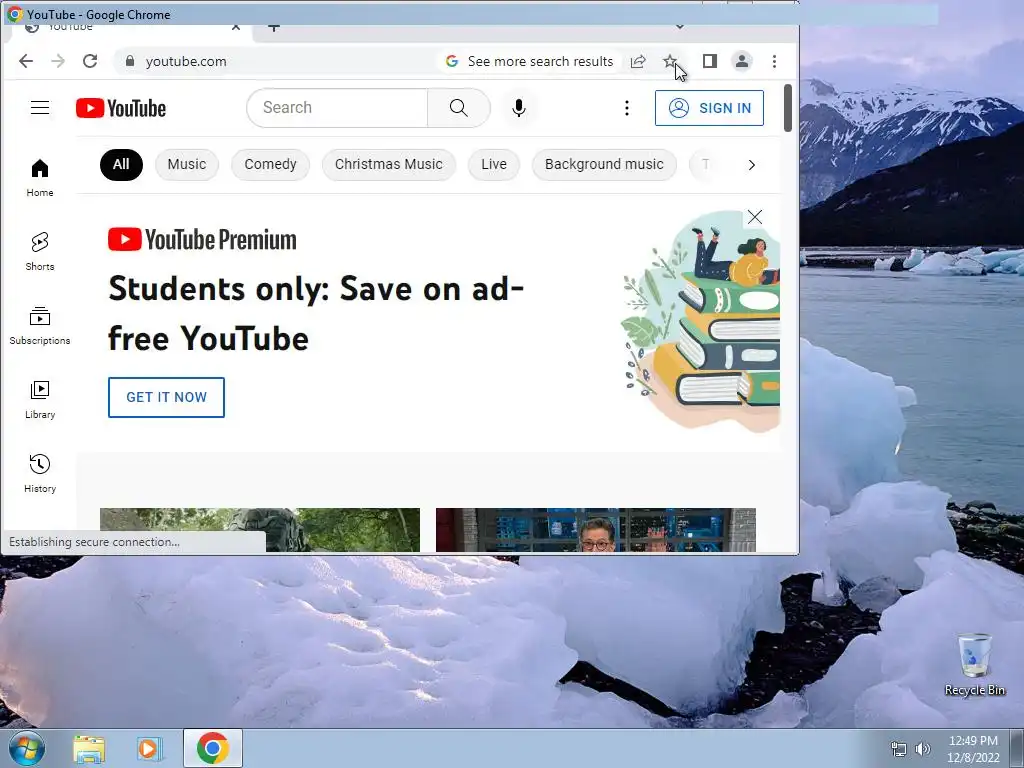Click the 'Students only: Save on ad-free YouTube' headline
The height and width of the screenshot is (768, 1024).
pyautogui.click(x=316, y=313)
